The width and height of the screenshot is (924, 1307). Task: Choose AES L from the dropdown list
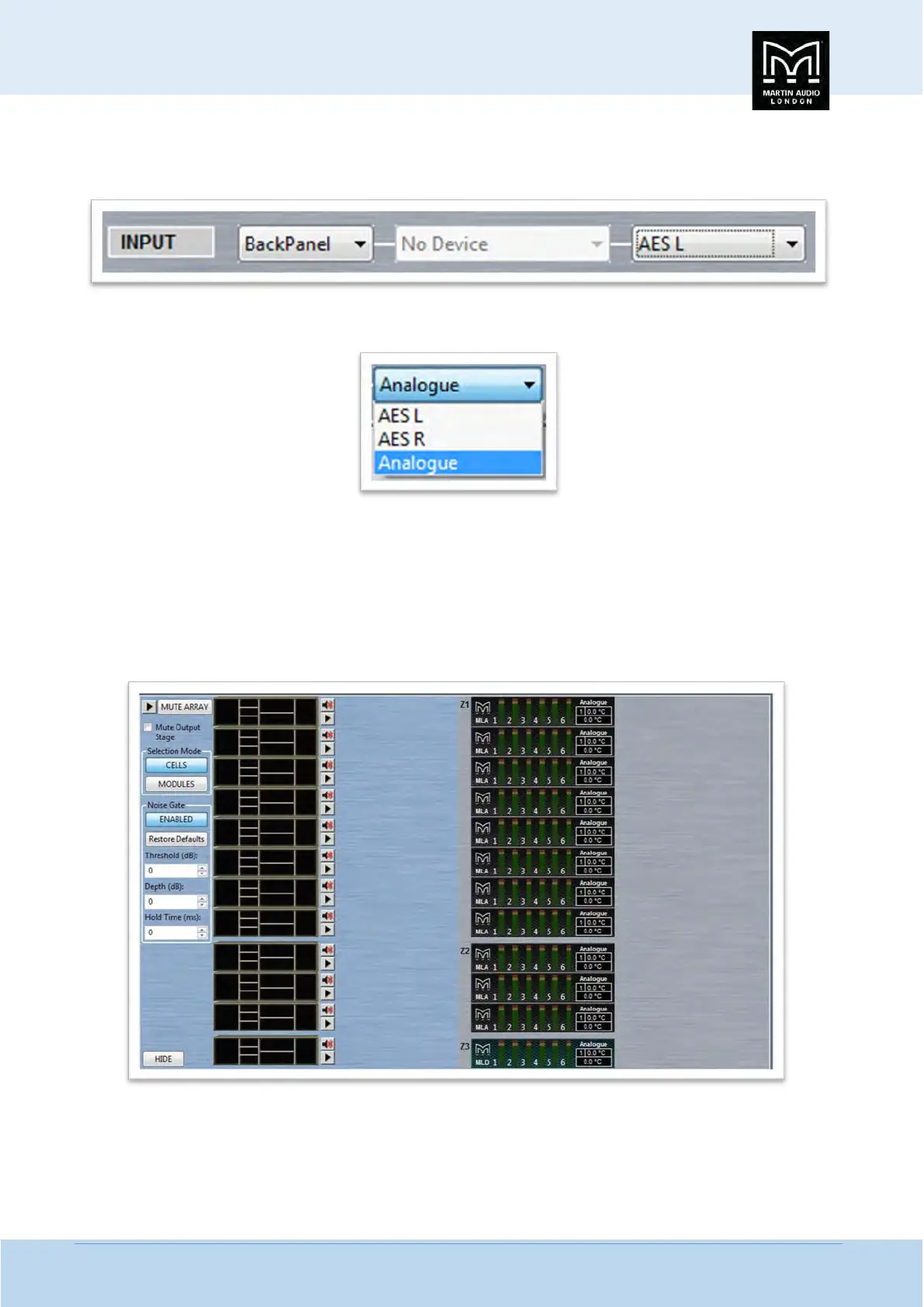[458, 416]
